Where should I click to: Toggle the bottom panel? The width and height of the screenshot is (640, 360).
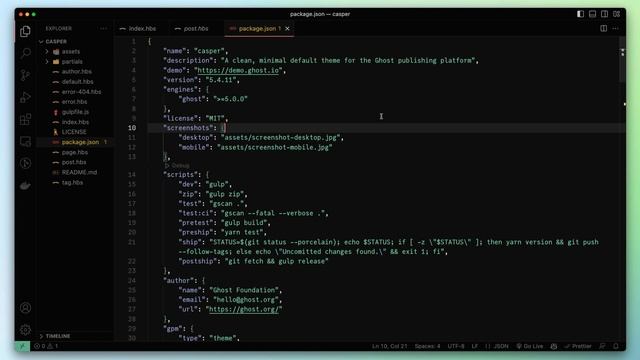593,14
